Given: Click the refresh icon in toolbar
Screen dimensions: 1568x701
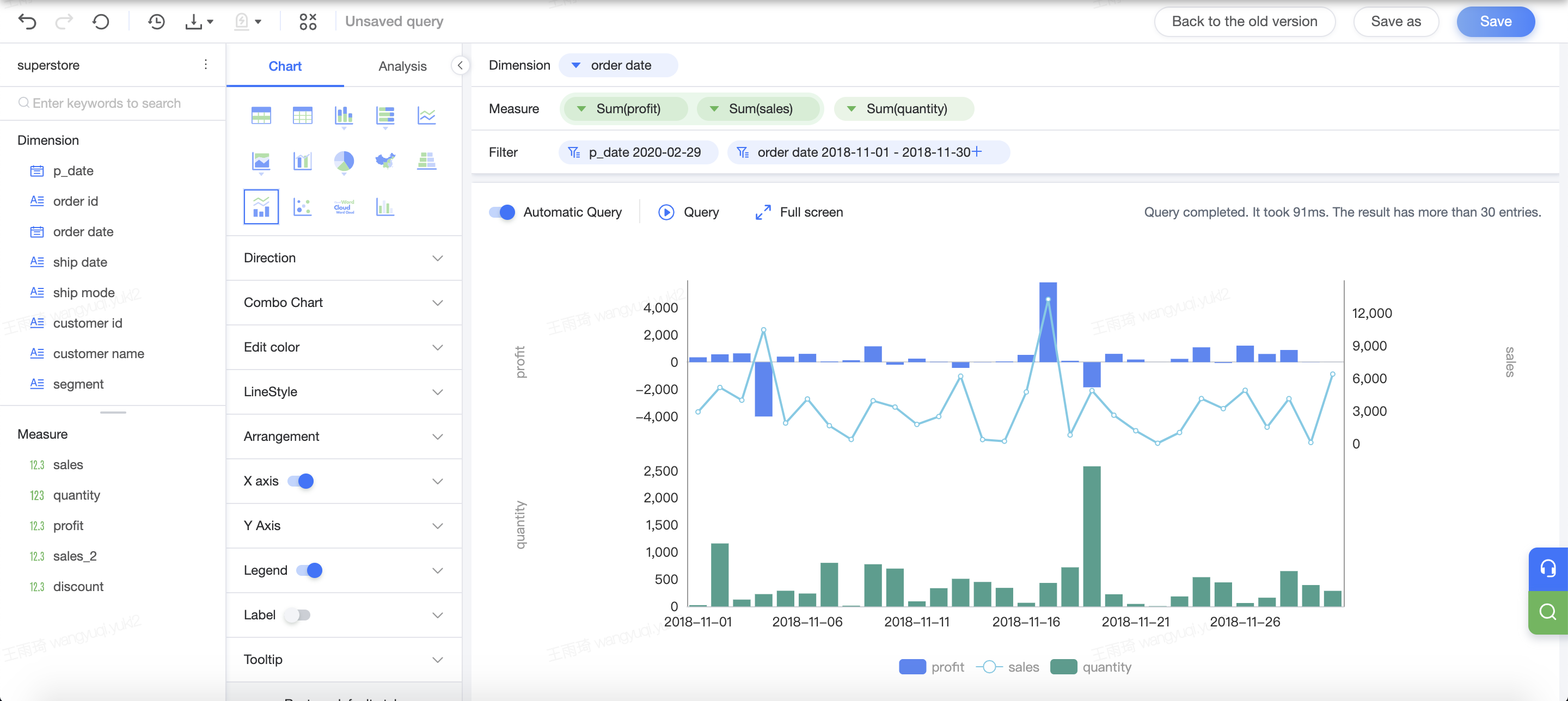Looking at the screenshot, I should (x=101, y=22).
